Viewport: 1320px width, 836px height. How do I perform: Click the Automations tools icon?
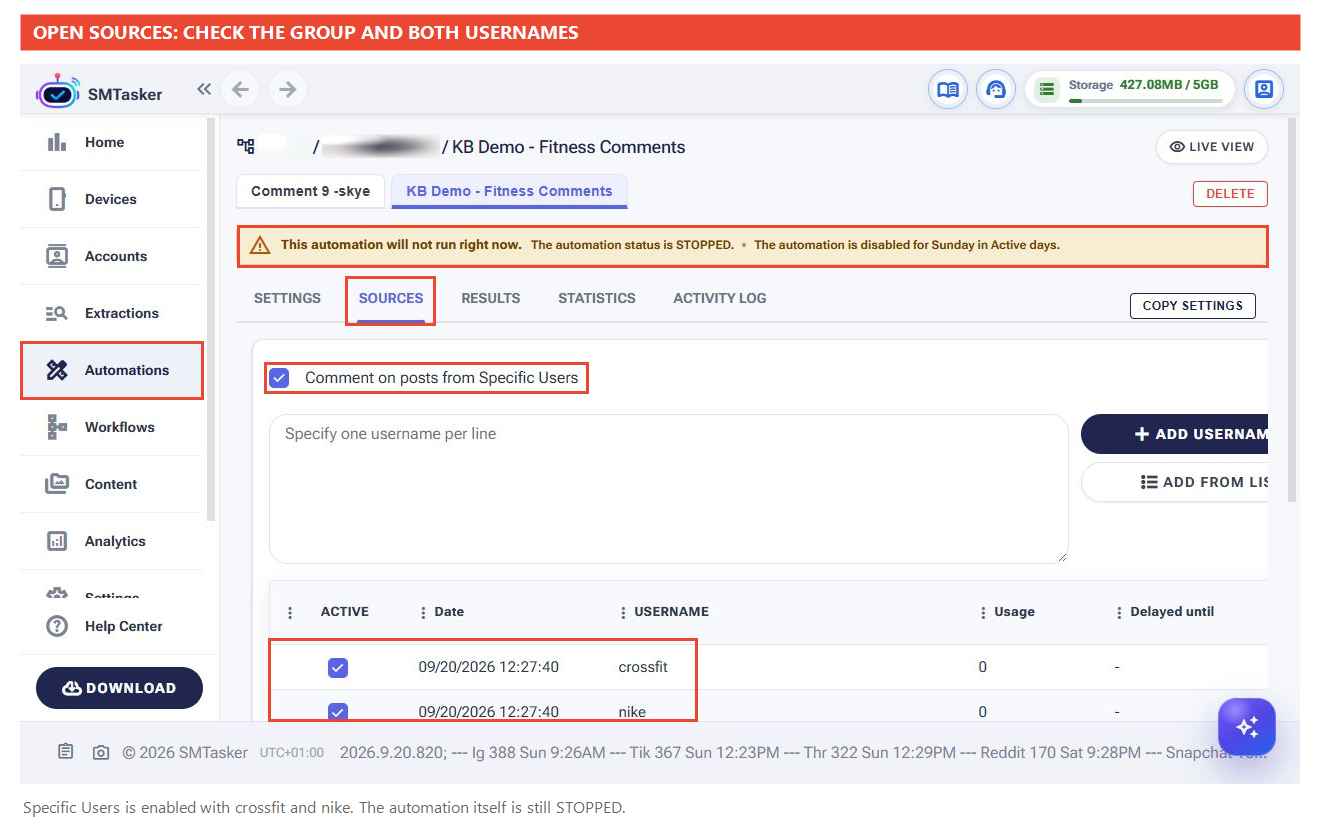(57, 370)
